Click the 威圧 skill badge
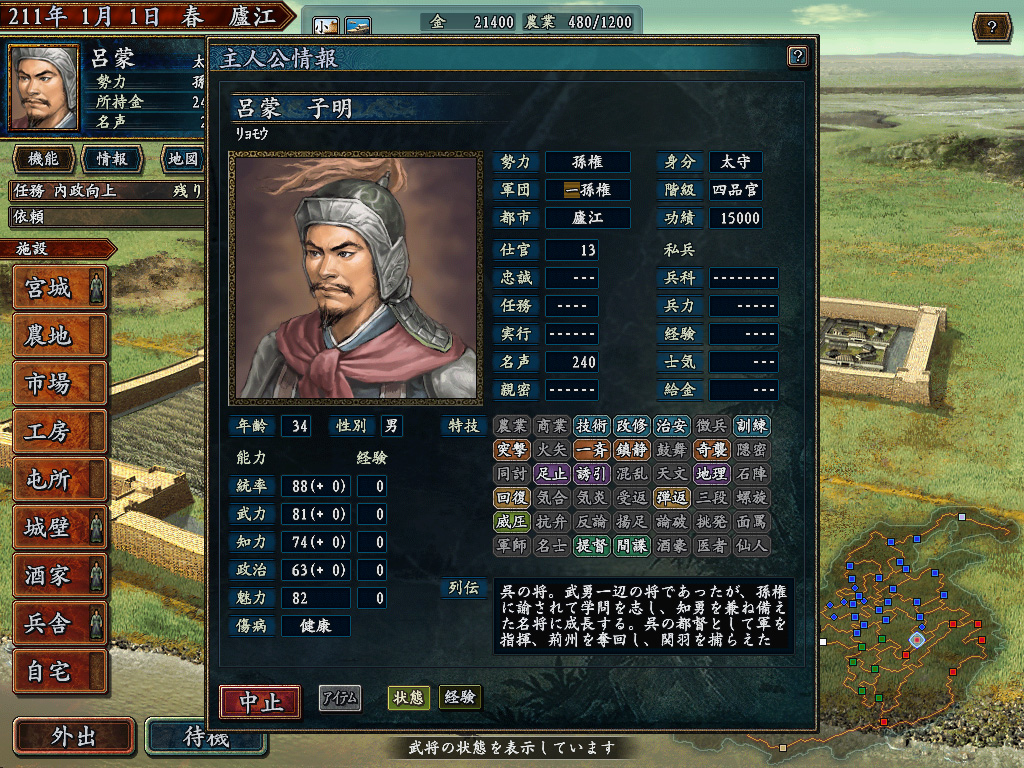 (x=511, y=522)
